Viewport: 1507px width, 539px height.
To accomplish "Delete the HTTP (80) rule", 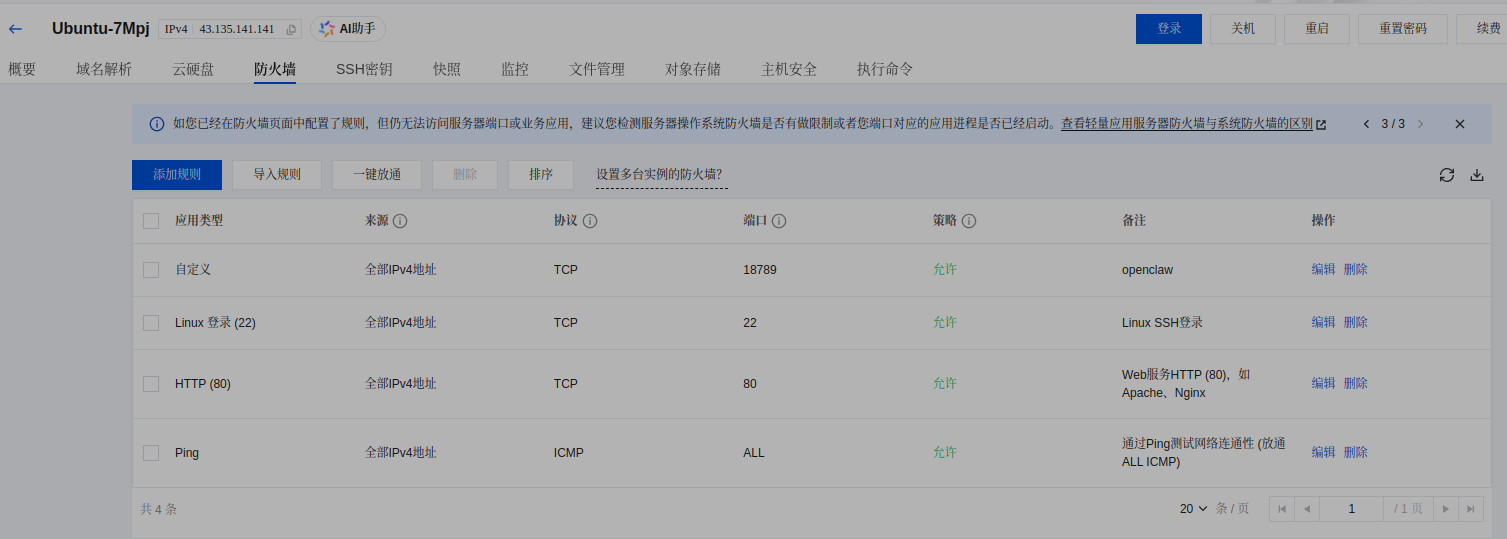I will click(1355, 384).
